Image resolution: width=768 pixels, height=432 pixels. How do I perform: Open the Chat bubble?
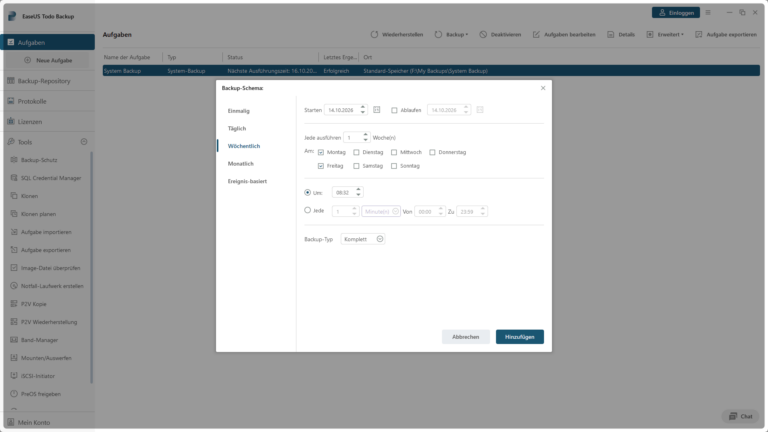tap(741, 416)
